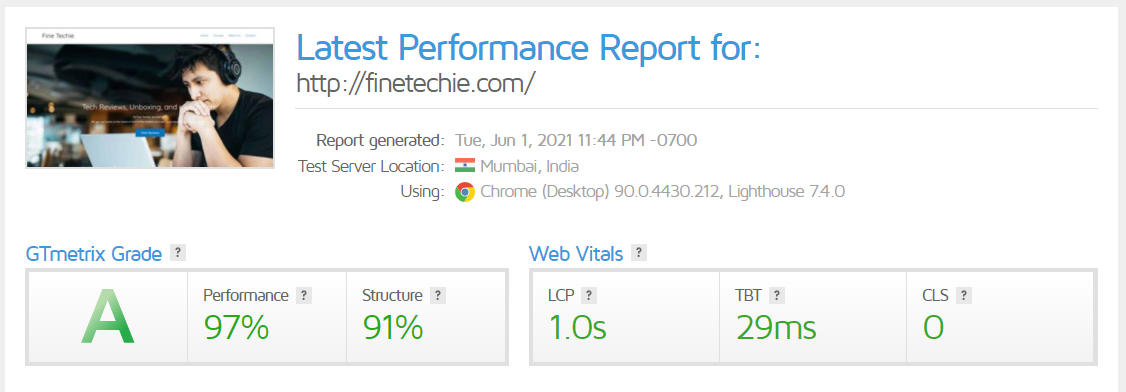Click the help icon beside CLS
Screen dimensions: 1126x392
pos(964,295)
